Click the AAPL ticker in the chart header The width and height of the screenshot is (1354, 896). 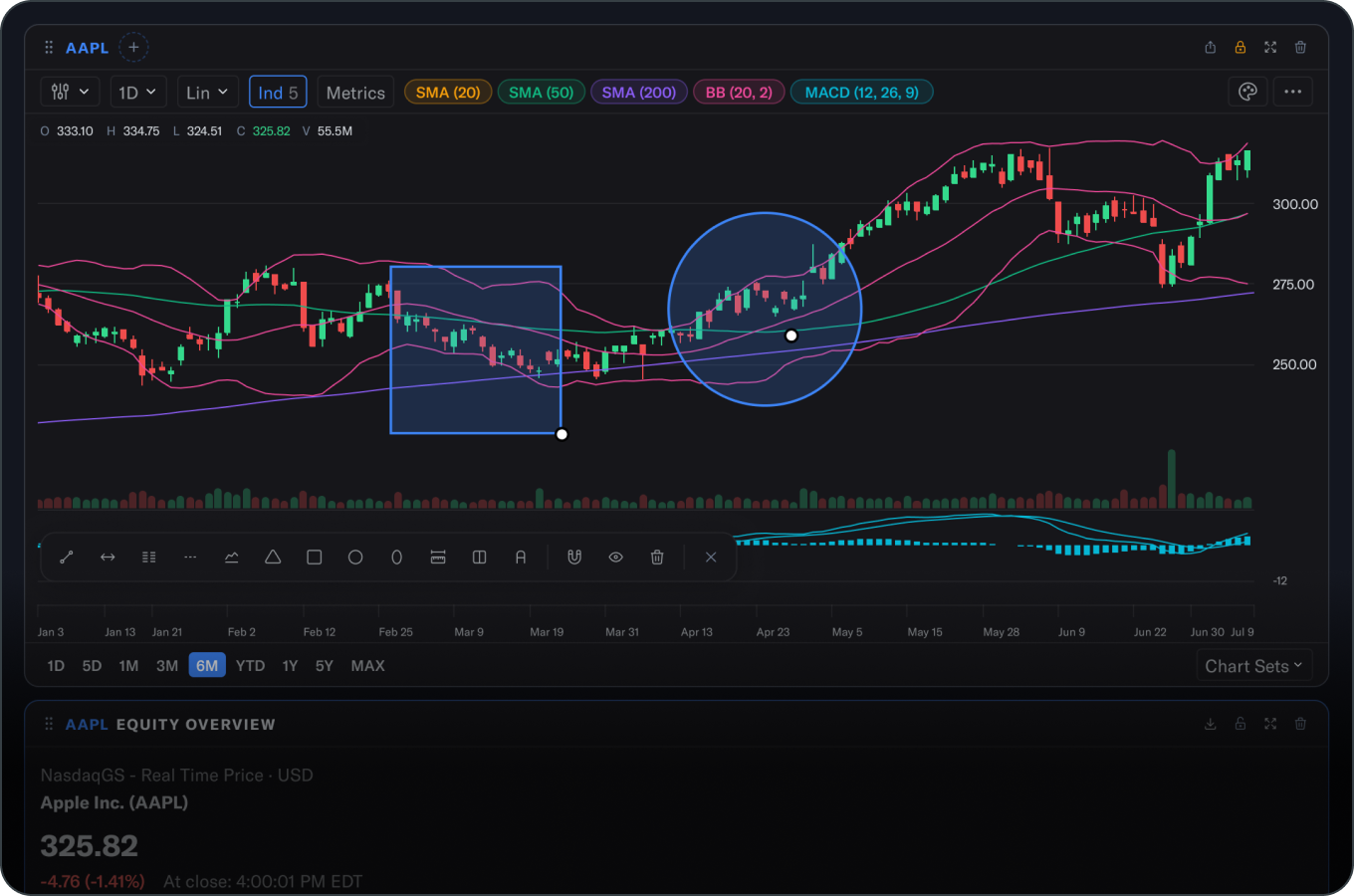pyautogui.click(x=88, y=48)
